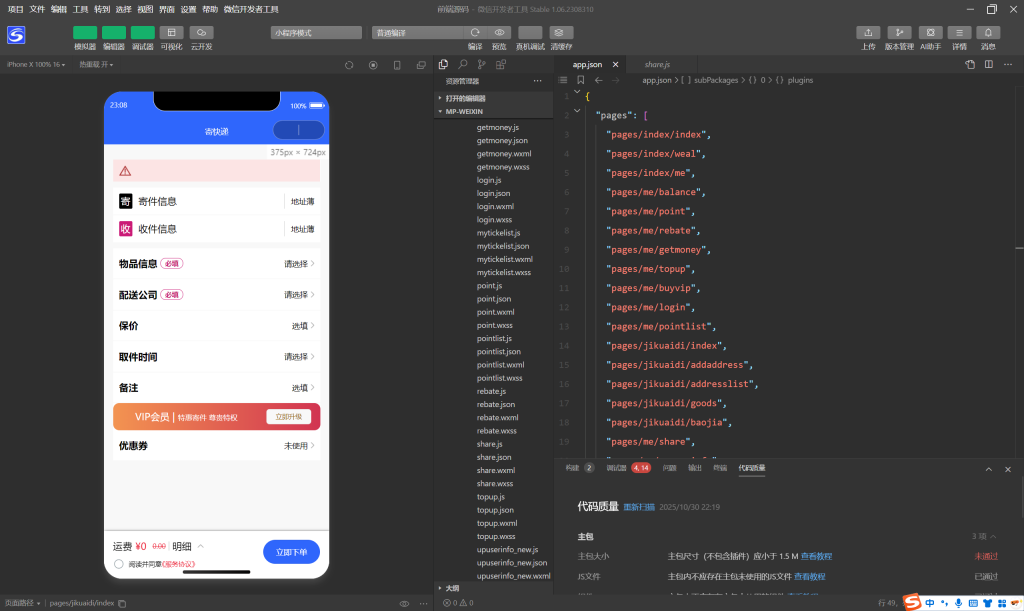Open the 云开发 cloud development icon
The width and height of the screenshot is (1024, 611).
coord(200,33)
